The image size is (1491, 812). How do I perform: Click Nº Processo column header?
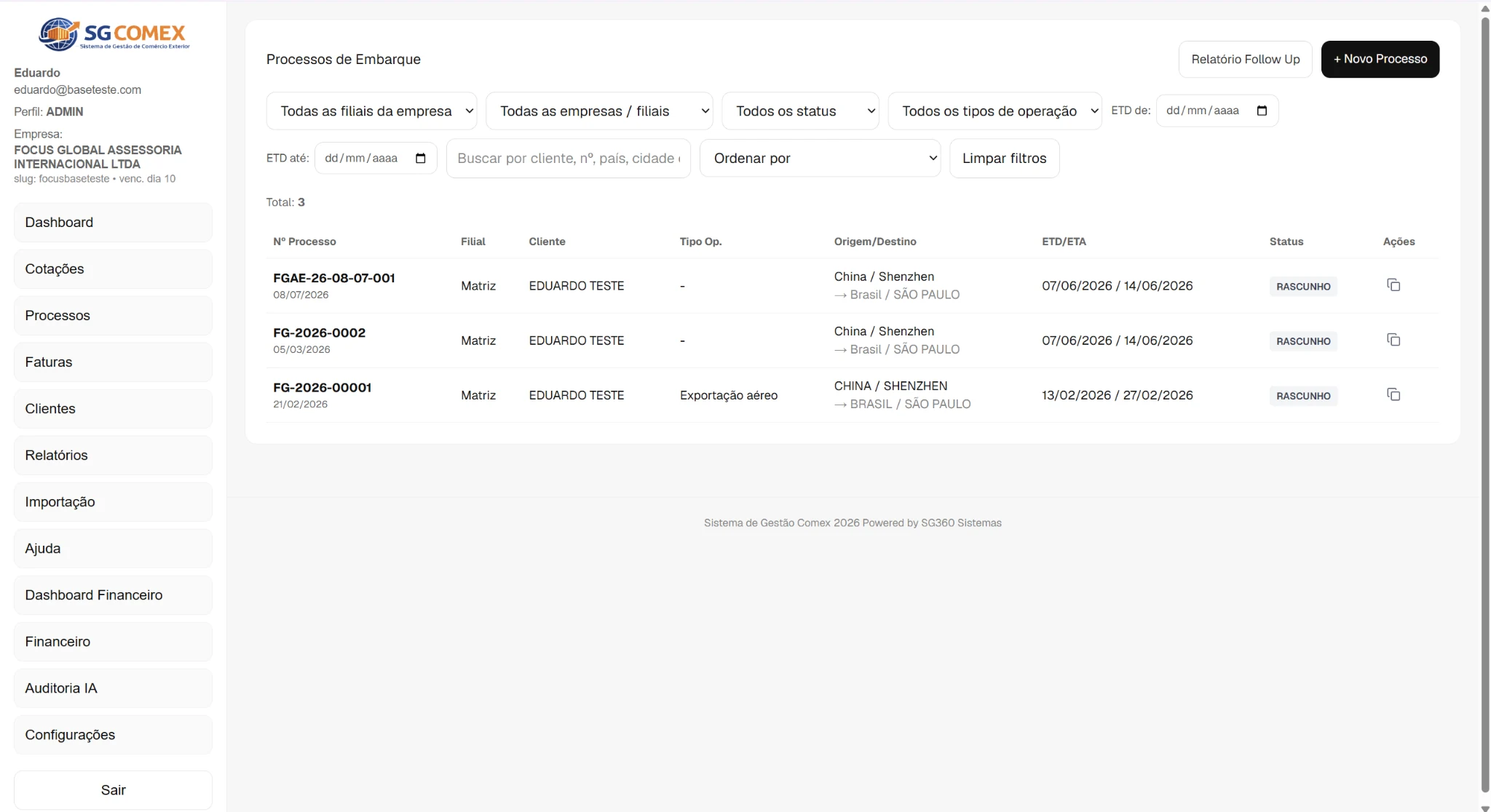304,241
